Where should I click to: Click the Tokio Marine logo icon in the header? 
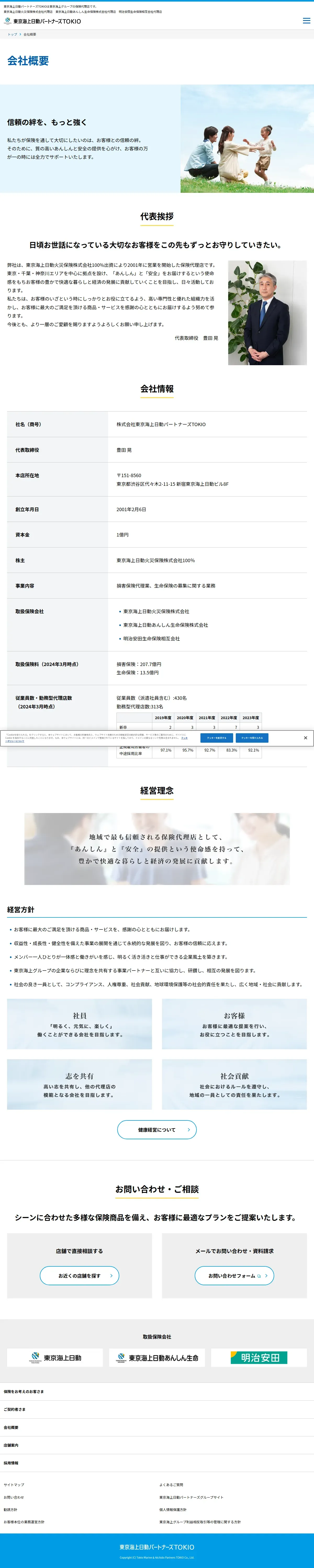point(8,21)
